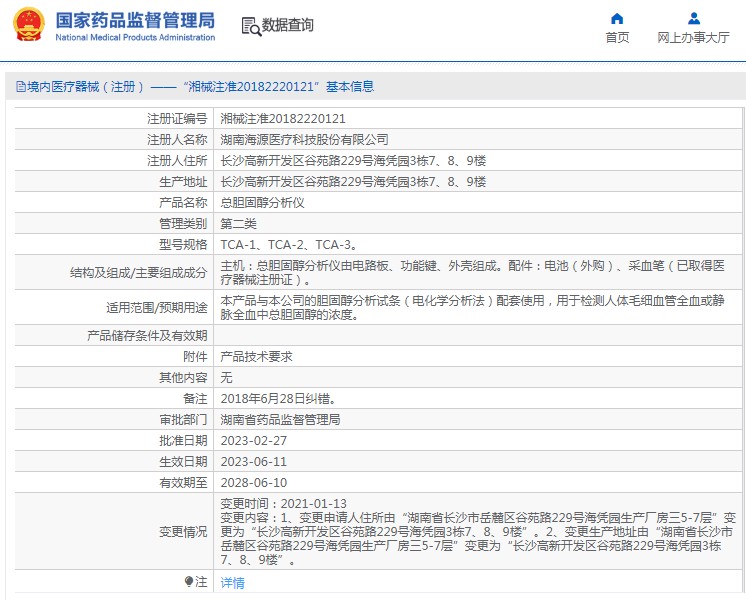Viewport: 746px width, 600px height.
Task: Open 网上办事大厅 user icon
Action: (x=694, y=19)
